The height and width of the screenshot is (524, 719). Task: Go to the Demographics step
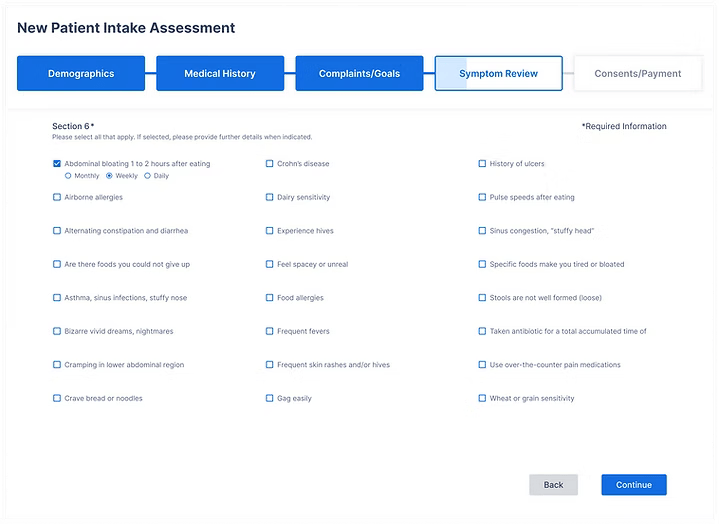click(80, 74)
